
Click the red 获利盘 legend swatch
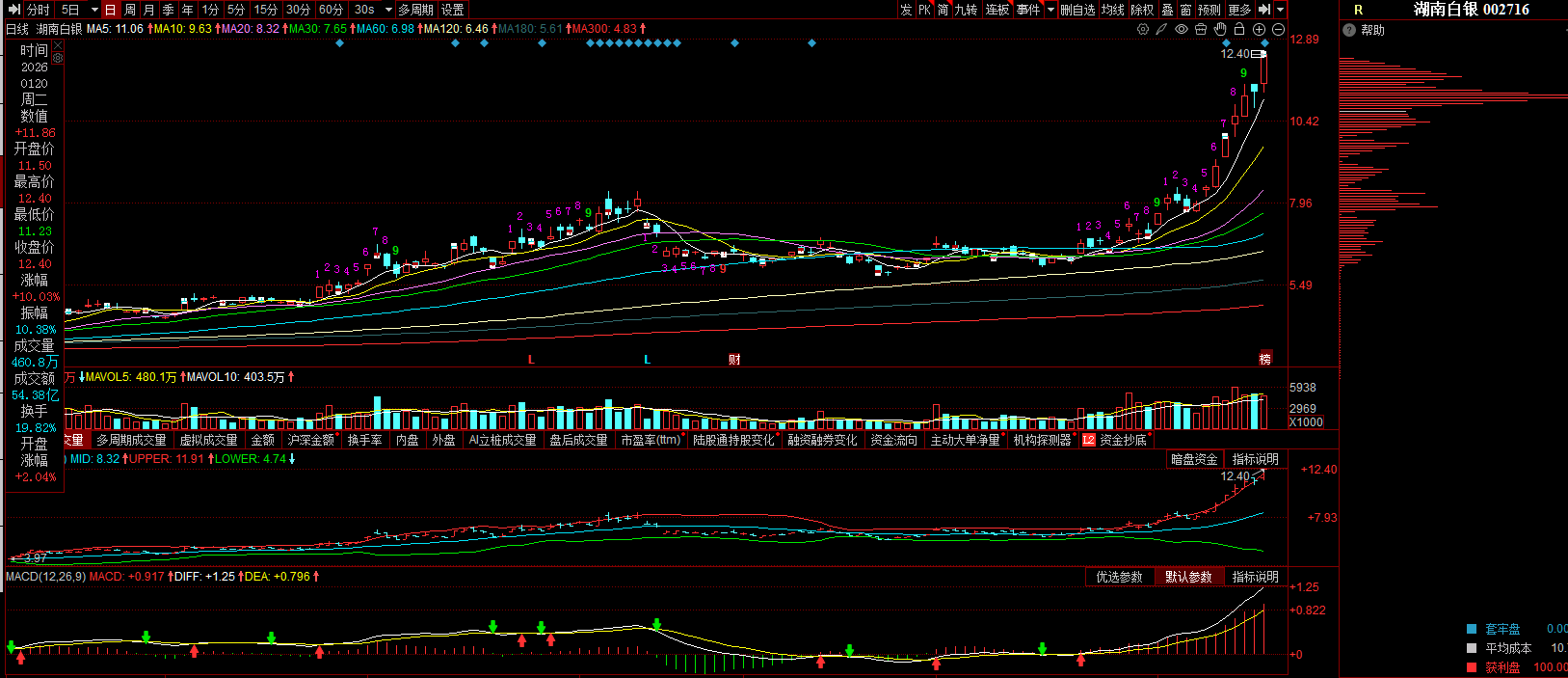pyautogui.click(x=1472, y=667)
